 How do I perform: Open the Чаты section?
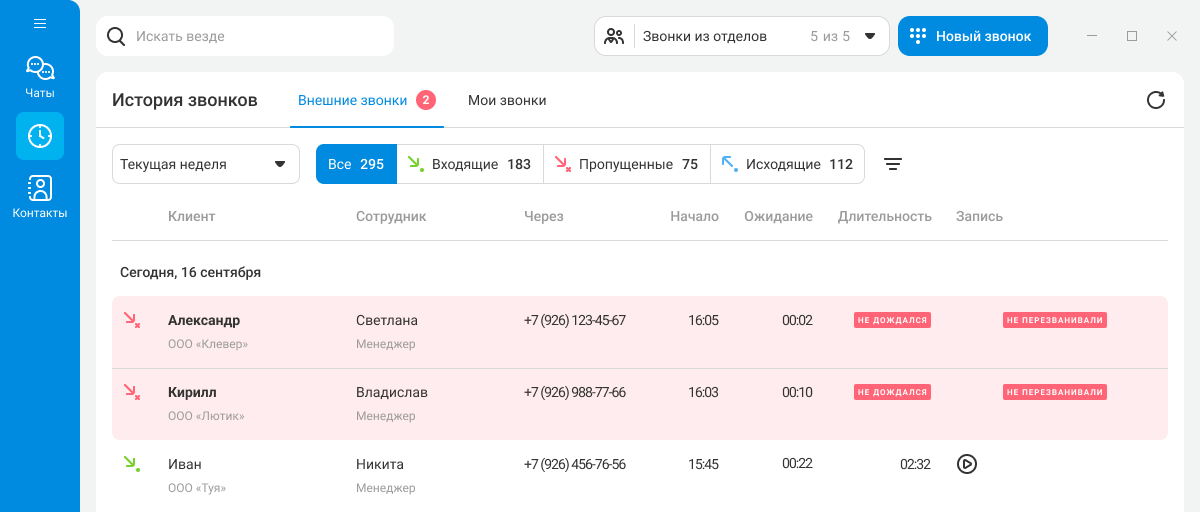tap(40, 77)
